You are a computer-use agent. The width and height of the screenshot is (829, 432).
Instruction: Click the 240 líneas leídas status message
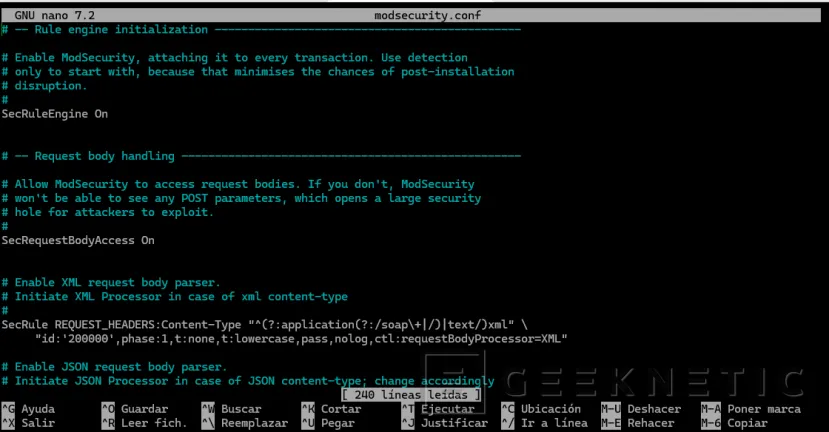(411, 394)
